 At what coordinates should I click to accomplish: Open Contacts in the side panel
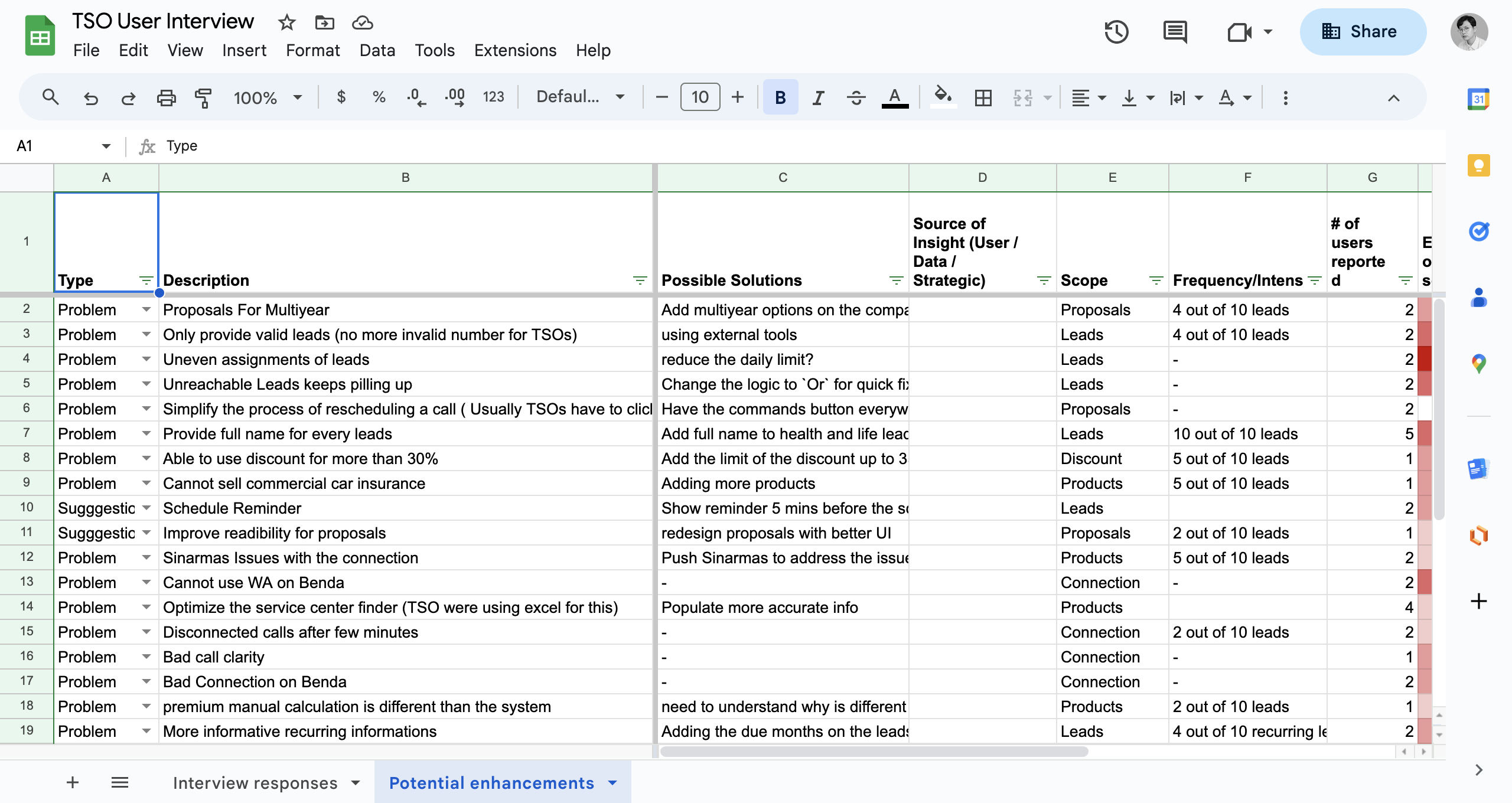point(1479,298)
